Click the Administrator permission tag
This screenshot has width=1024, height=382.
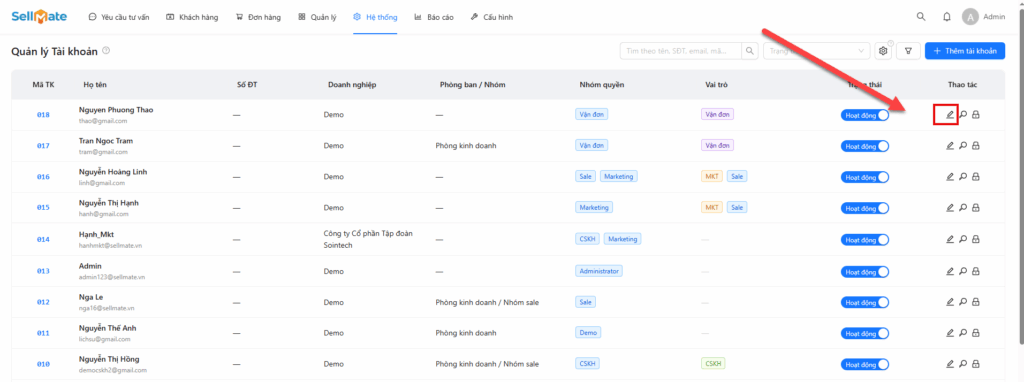(x=600, y=271)
